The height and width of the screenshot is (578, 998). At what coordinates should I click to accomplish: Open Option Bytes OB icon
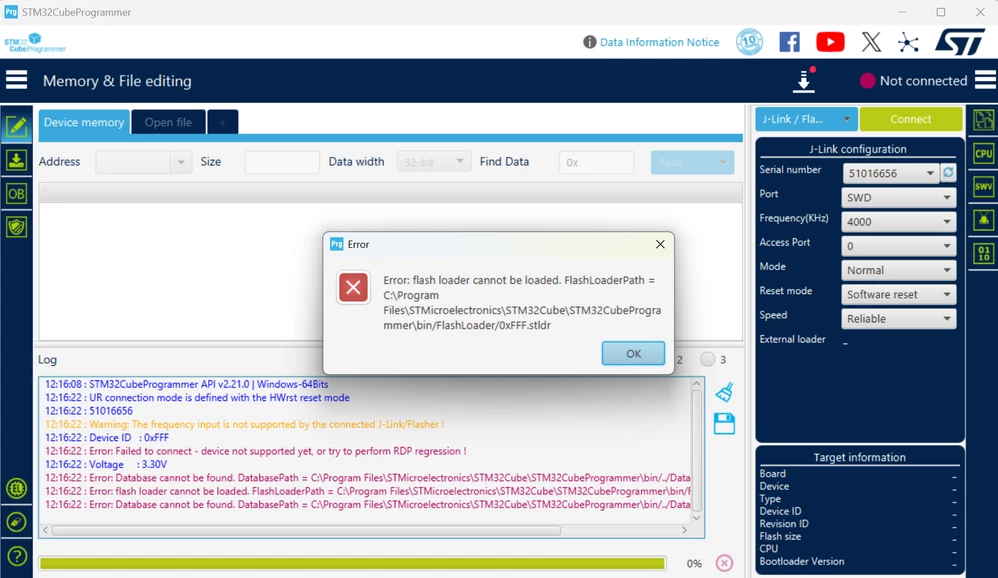click(x=17, y=194)
